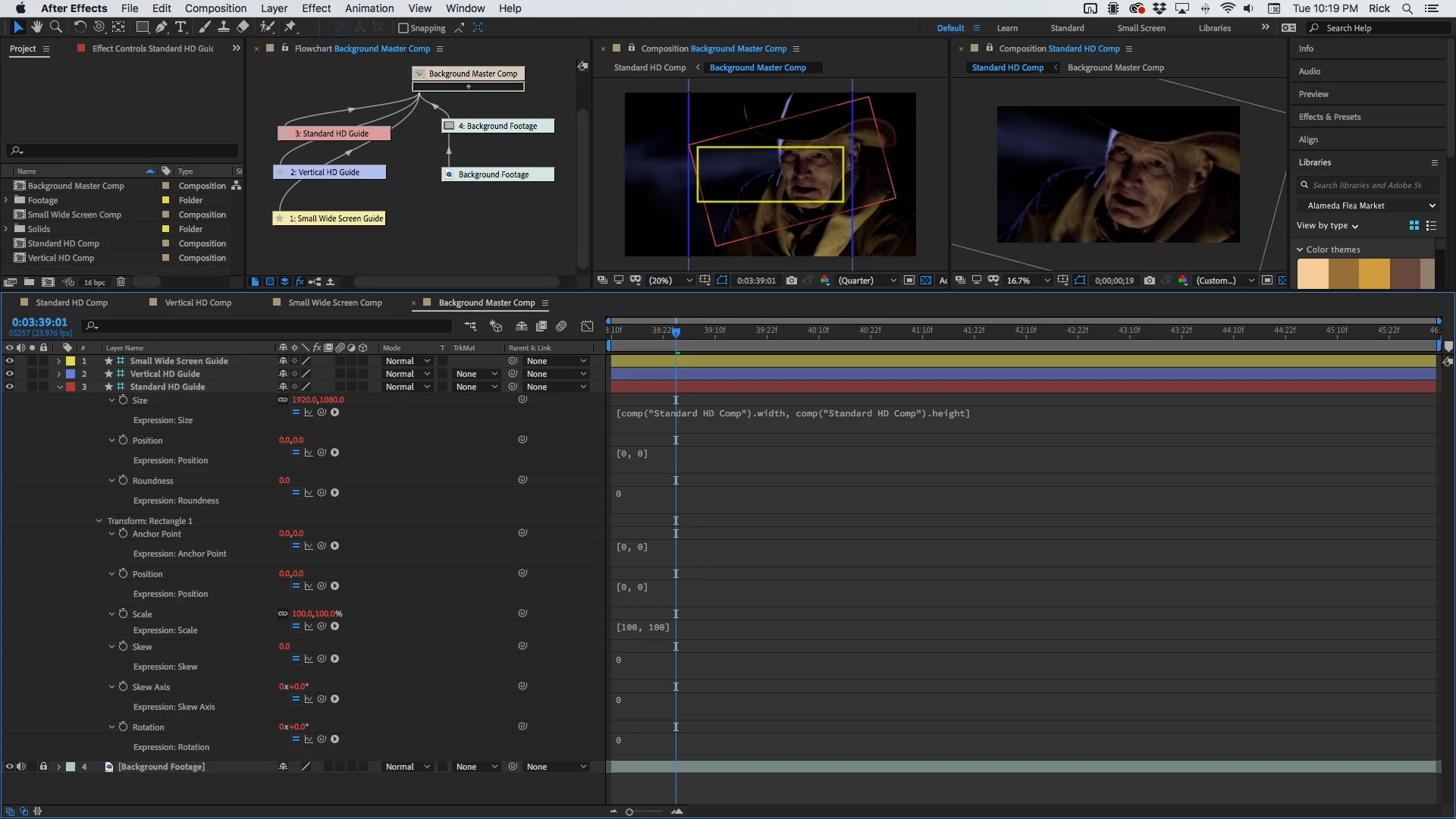
Task: Hide the Small Wide Screen Guide layer
Action: click(9, 361)
